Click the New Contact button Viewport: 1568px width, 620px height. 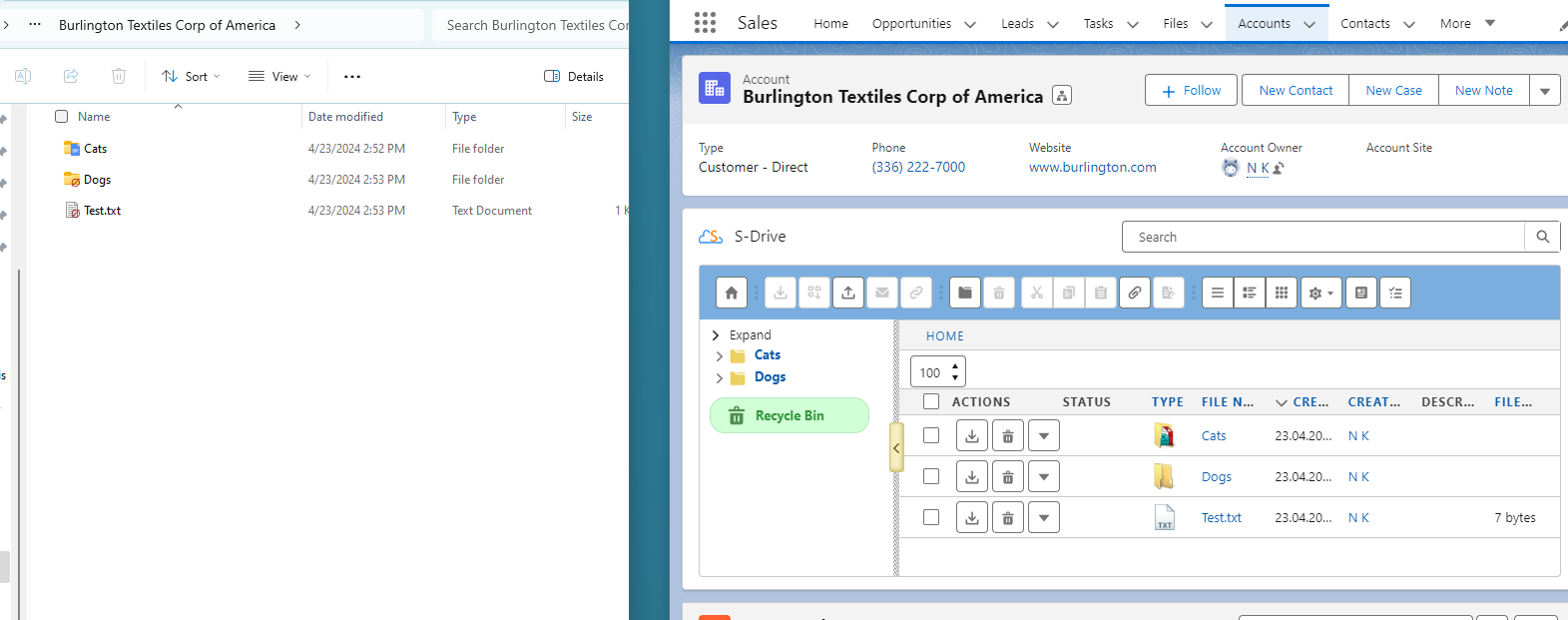(1296, 90)
